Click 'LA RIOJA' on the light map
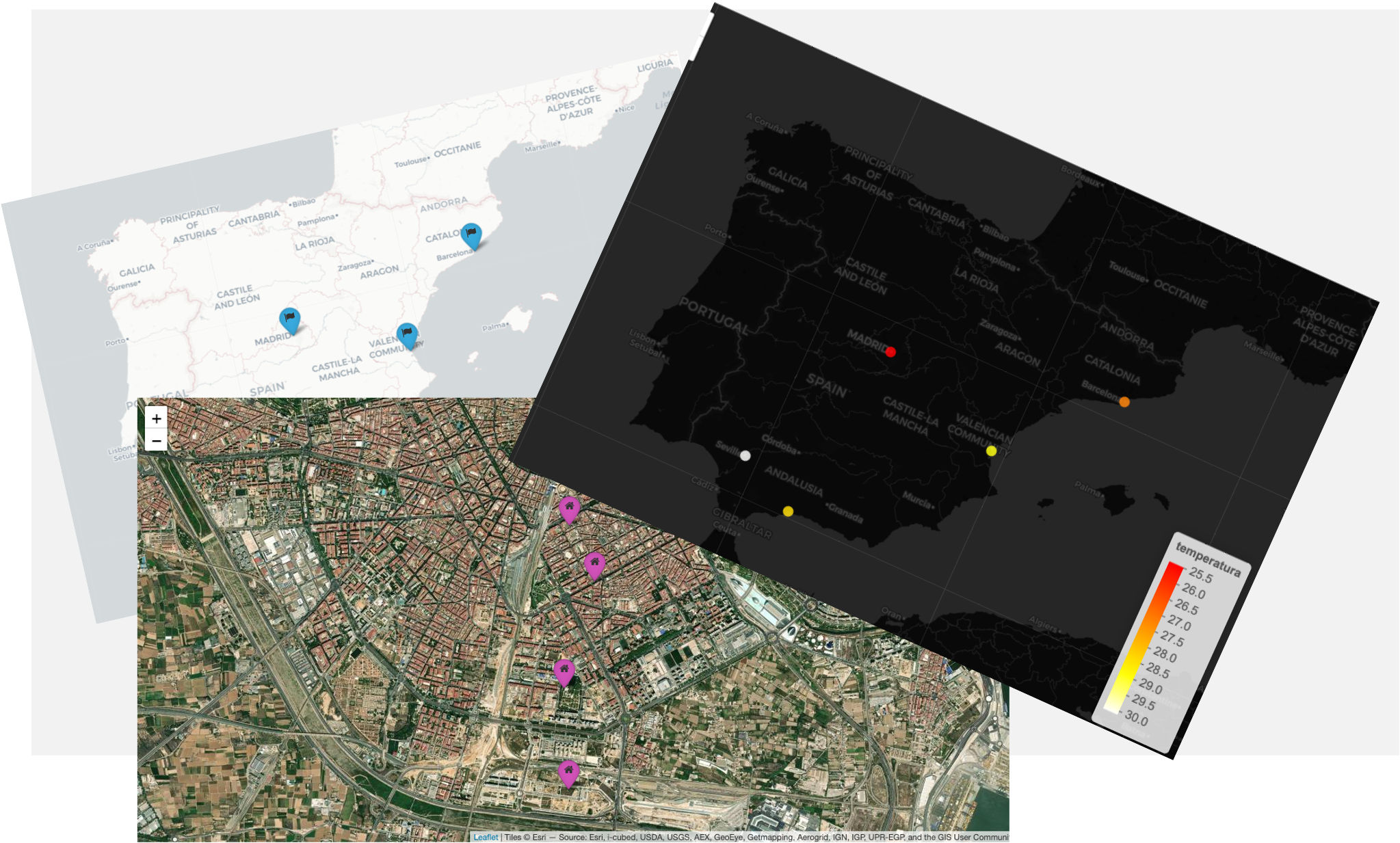Viewport: 1400px width, 843px height. pos(315,243)
